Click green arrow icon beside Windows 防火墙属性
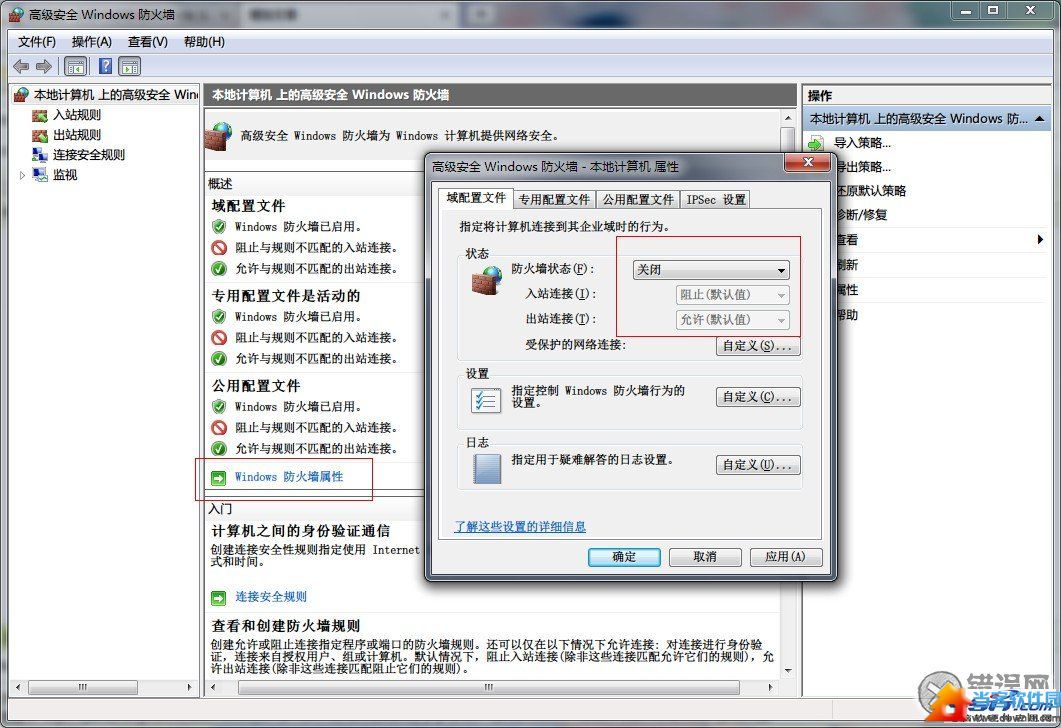Image resolution: width=1061 pixels, height=728 pixels. (x=219, y=478)
